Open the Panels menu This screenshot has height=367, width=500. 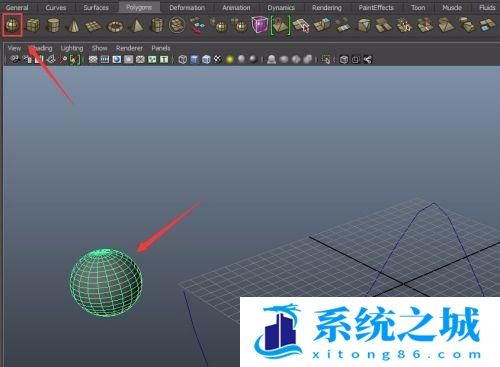tap(161, 48)
